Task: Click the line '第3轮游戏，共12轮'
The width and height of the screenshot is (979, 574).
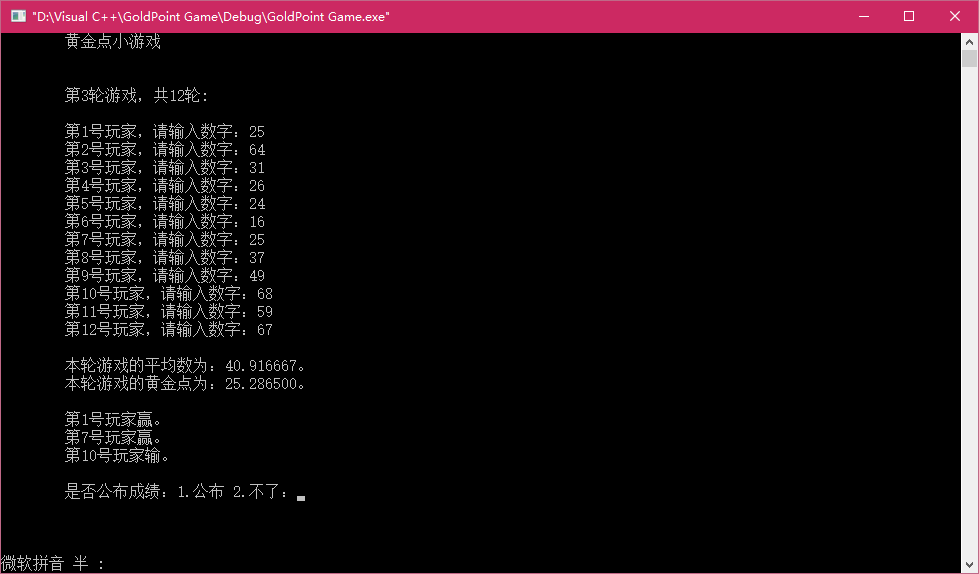Action: [137, 96]
